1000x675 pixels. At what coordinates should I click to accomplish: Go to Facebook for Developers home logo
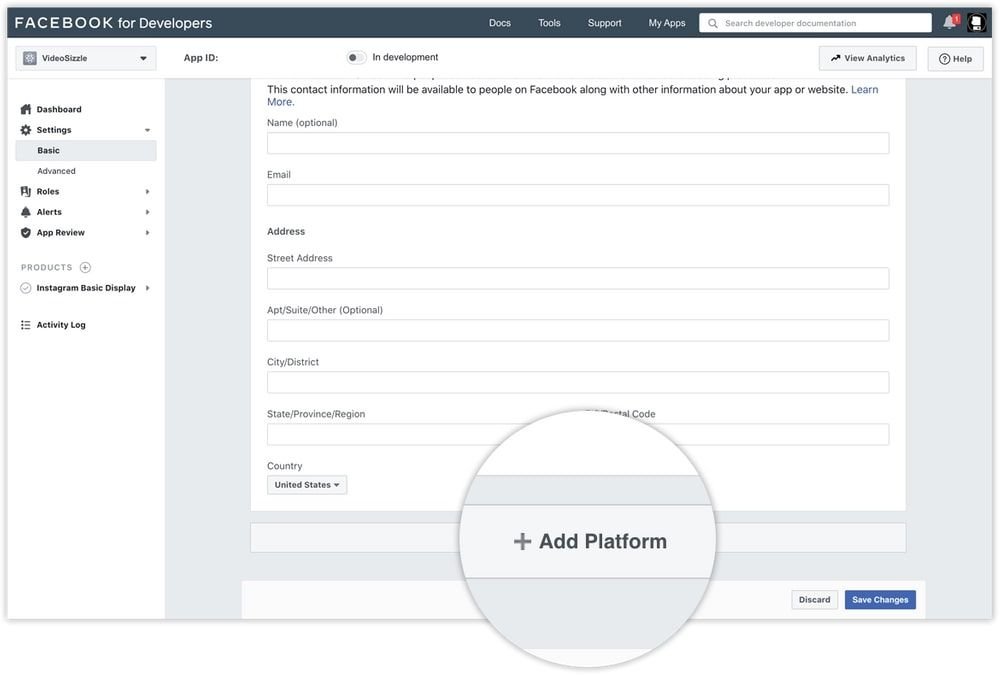[x=113, y=23]
